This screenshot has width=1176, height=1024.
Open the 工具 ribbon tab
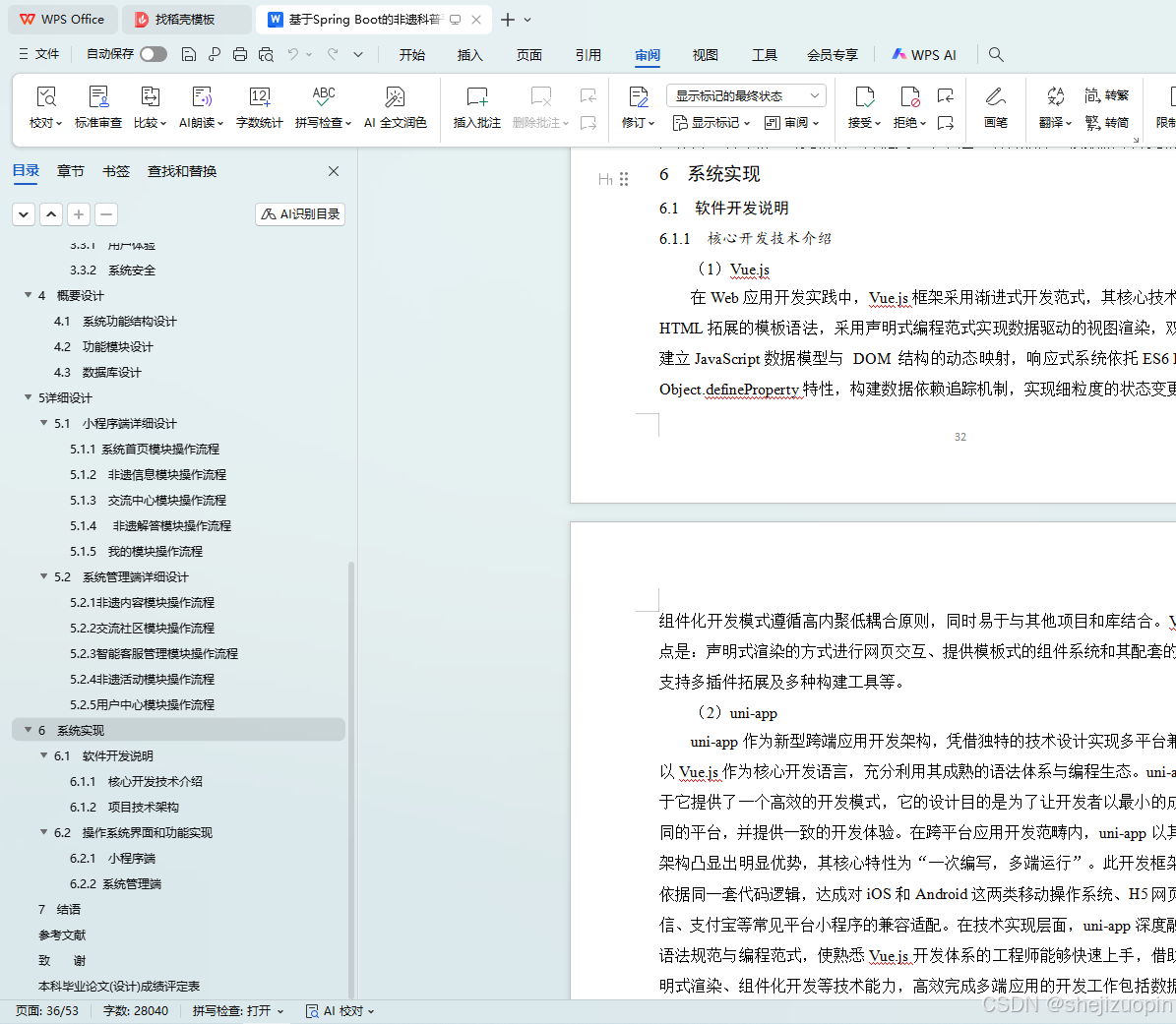tap(765, 55)
